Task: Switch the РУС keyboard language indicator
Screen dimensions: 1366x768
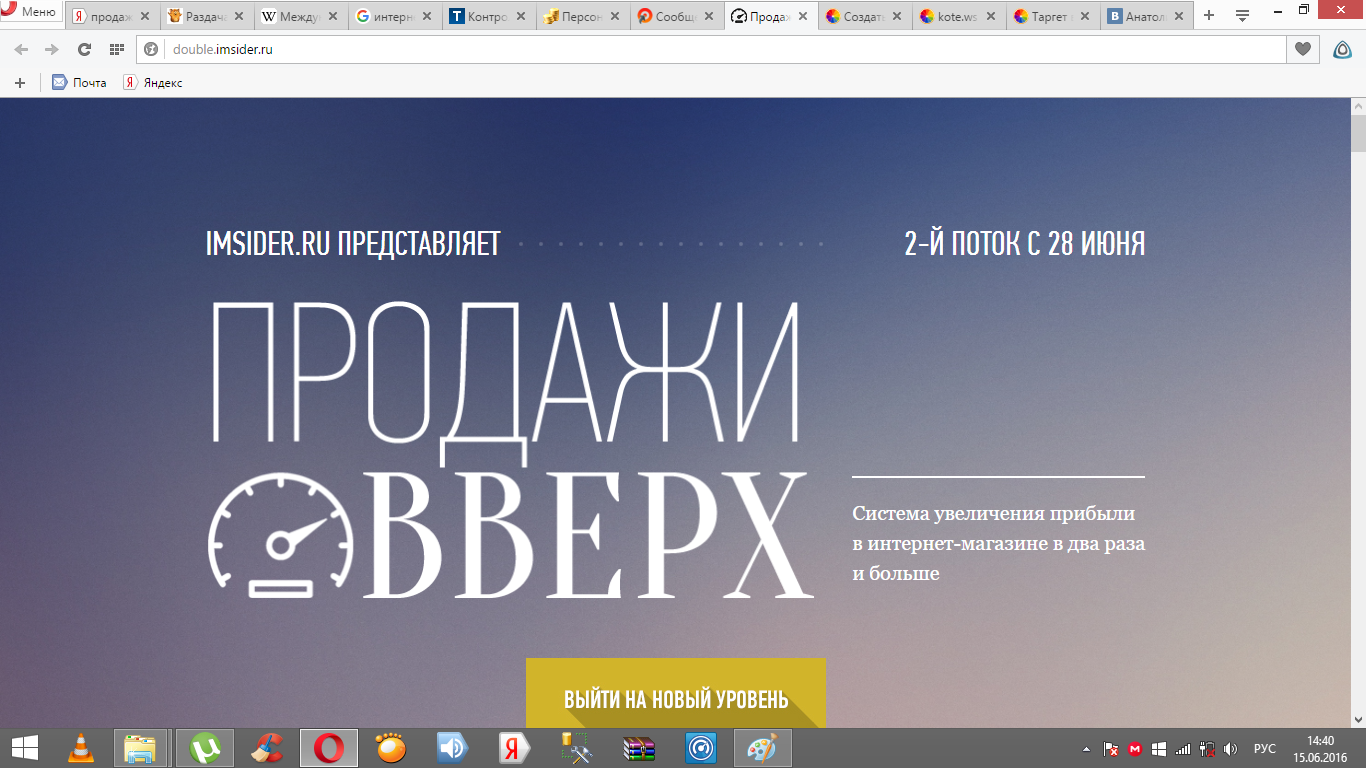Action: (1264, 748)
